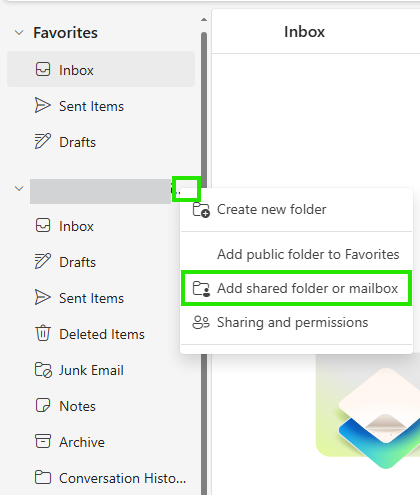Click the Archive box icon
The width and height of the screenshot is (420, 495).
43,441
